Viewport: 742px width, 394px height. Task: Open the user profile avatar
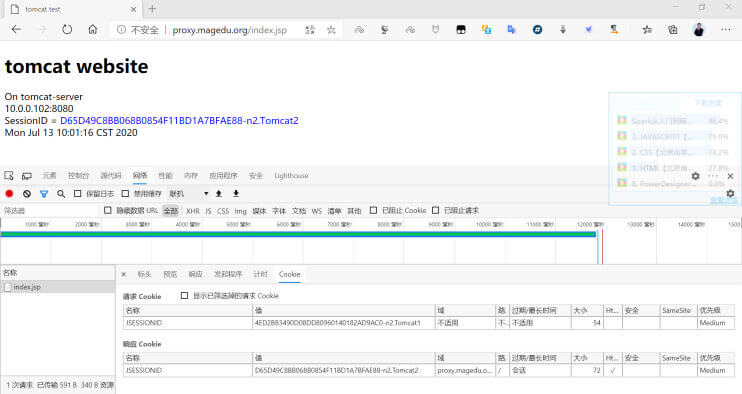pyautogui.click(x=698, y=30)
